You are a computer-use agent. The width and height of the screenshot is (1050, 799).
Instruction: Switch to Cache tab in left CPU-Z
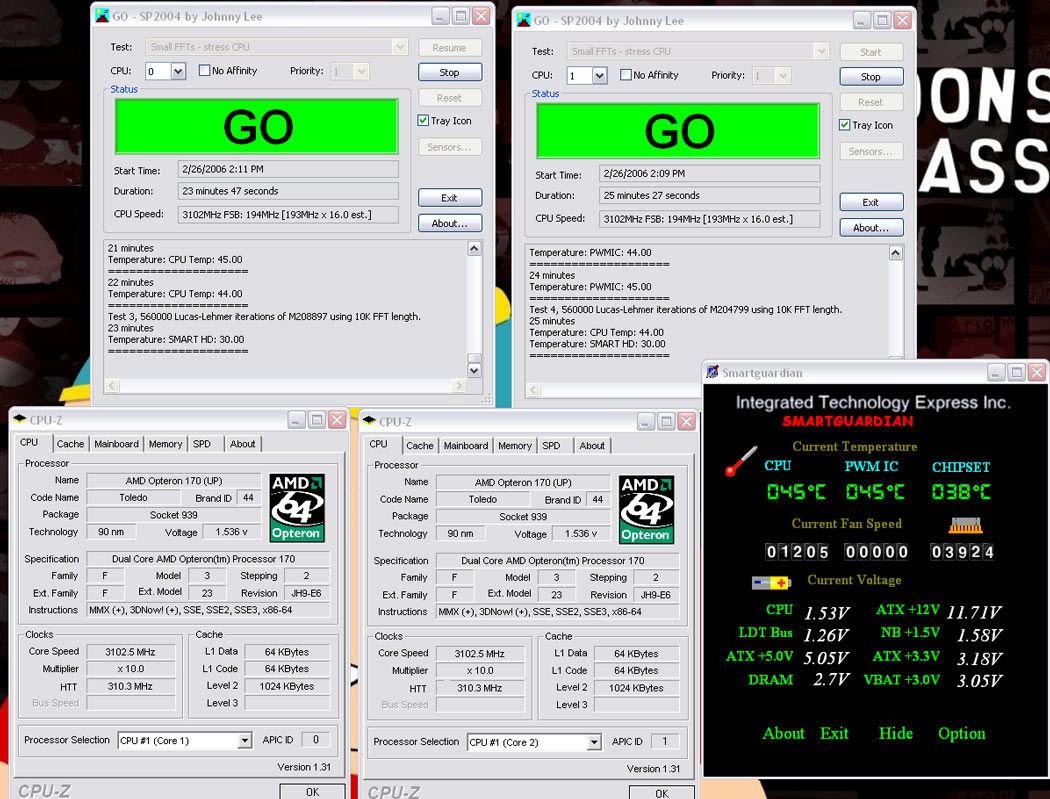[70, 444]
